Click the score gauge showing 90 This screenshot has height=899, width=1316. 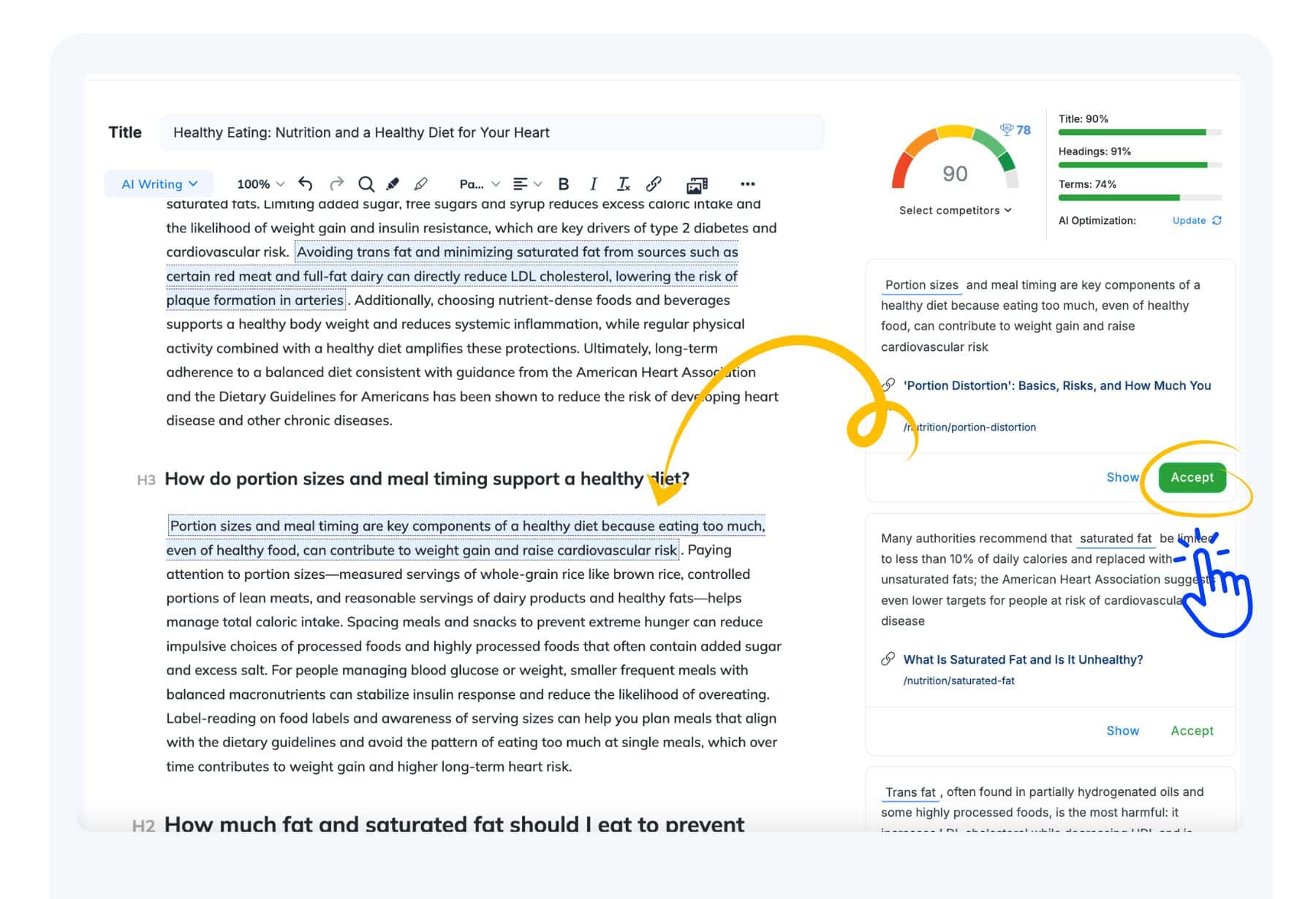[955, 157]
